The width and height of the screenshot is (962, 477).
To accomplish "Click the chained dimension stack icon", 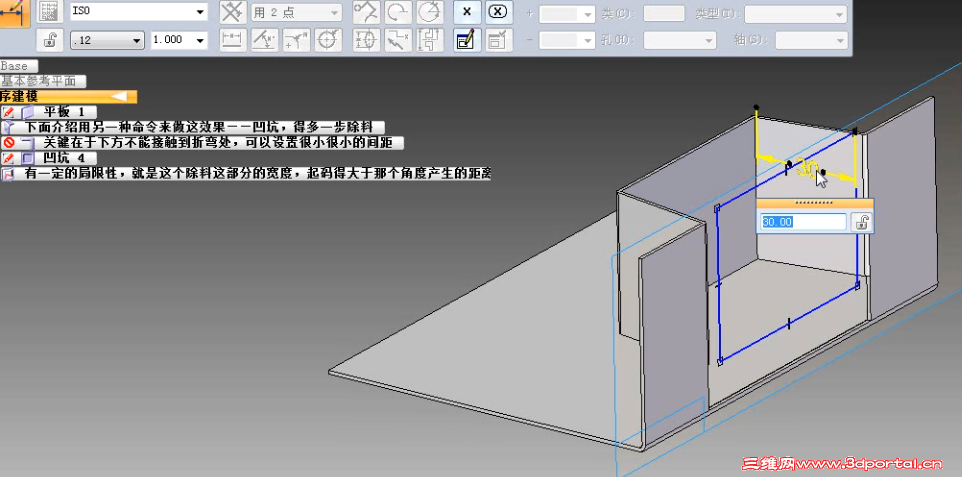I will pos(430,41).
